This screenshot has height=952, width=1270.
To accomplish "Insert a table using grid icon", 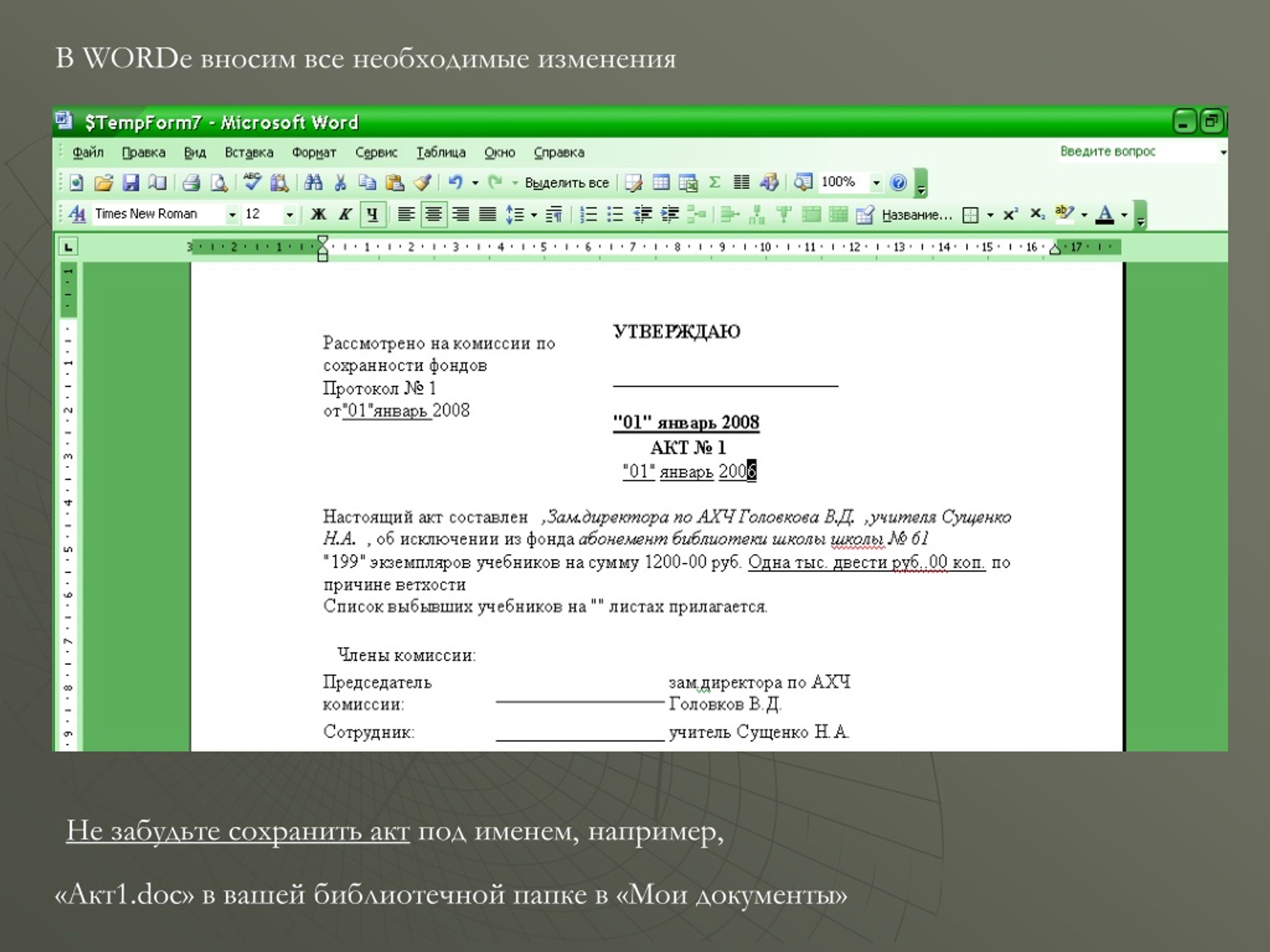I will 661,182.
